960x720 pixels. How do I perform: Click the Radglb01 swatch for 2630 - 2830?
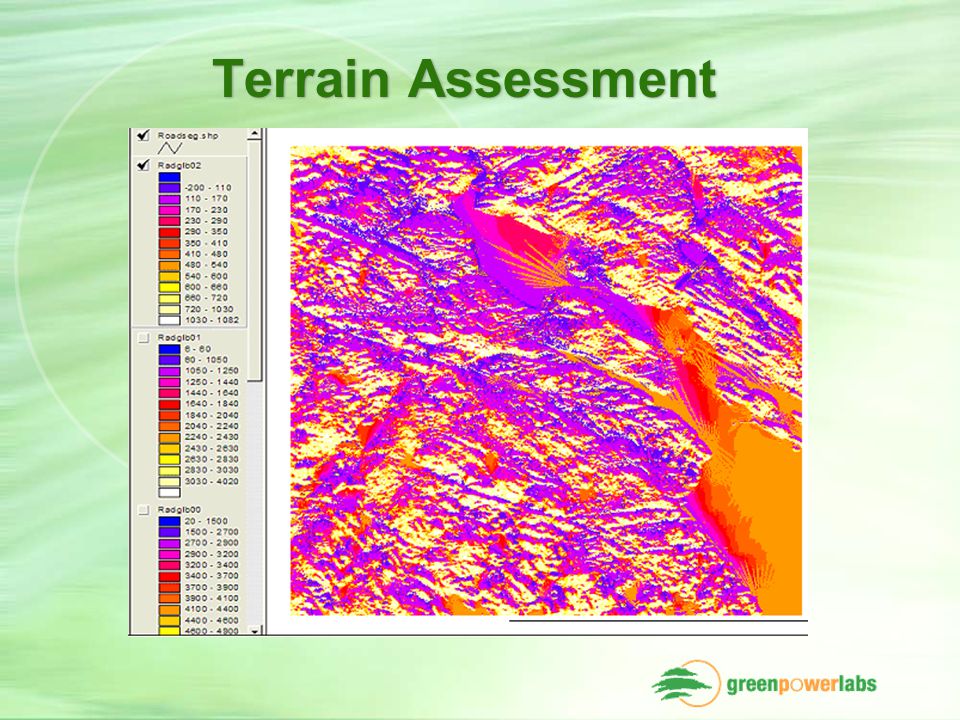170,459
